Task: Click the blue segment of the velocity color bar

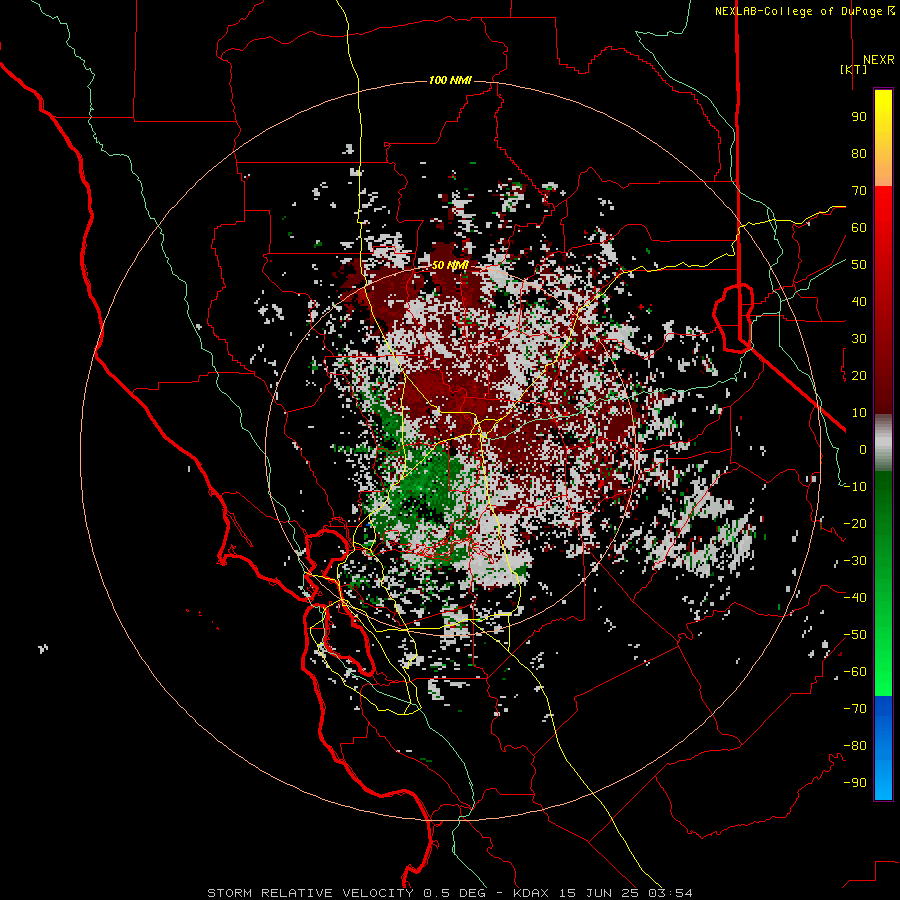Action: tap(883, 746)
